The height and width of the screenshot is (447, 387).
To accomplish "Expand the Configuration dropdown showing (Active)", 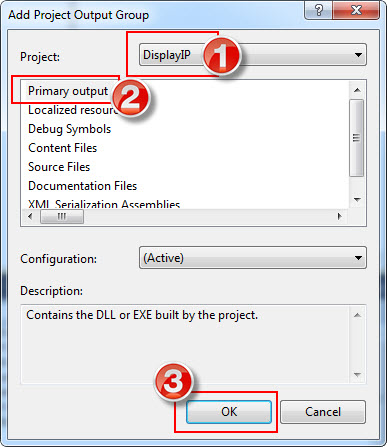I will point(253,258).
